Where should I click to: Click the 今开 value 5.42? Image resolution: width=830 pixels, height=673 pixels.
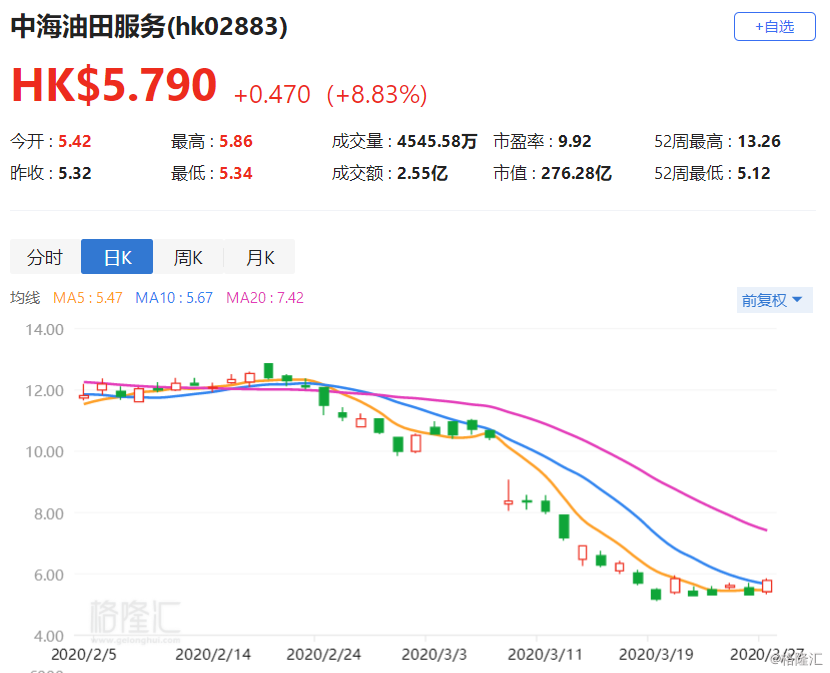point(75,141)
